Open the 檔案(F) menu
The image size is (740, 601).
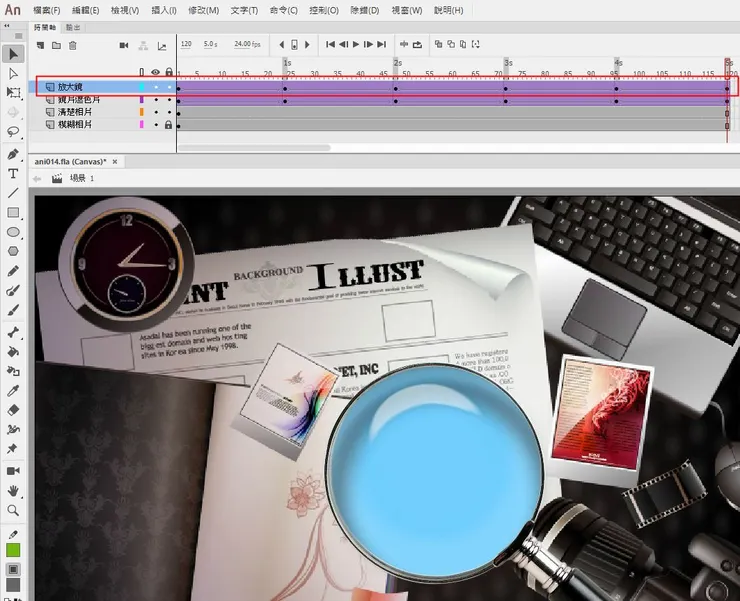click(x=47, y=10)
